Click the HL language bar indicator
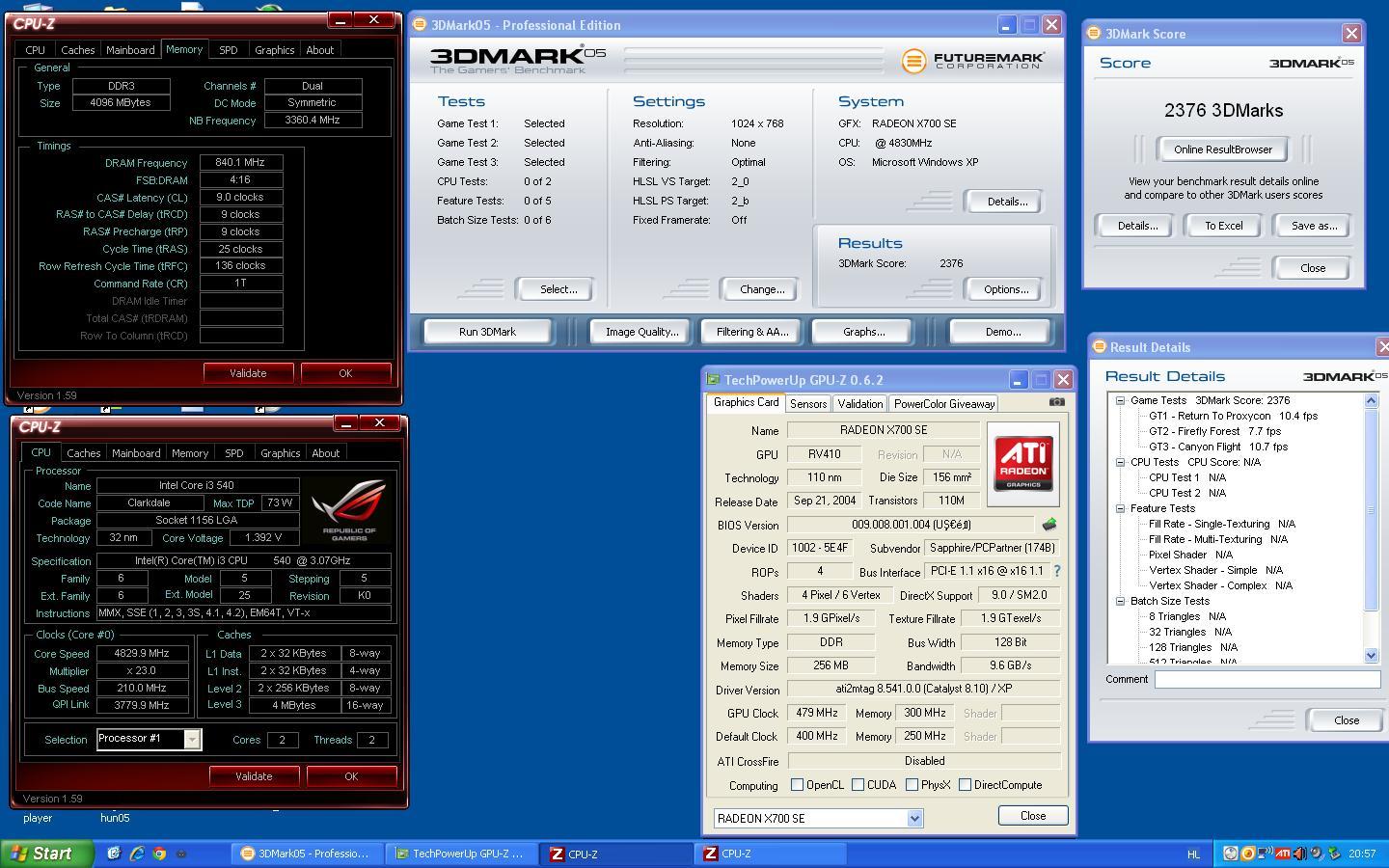The height and width of the screenshot is (868, 1389). (x=1193, y=854)
